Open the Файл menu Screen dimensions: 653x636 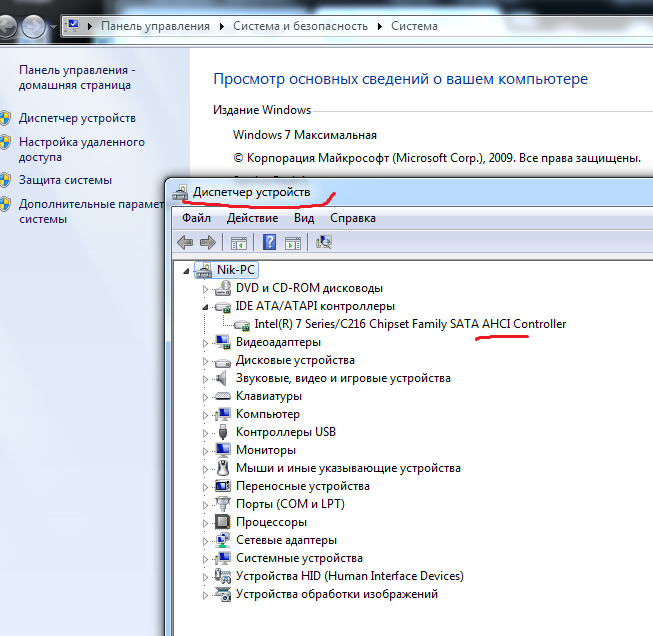[x=196, y=218]
